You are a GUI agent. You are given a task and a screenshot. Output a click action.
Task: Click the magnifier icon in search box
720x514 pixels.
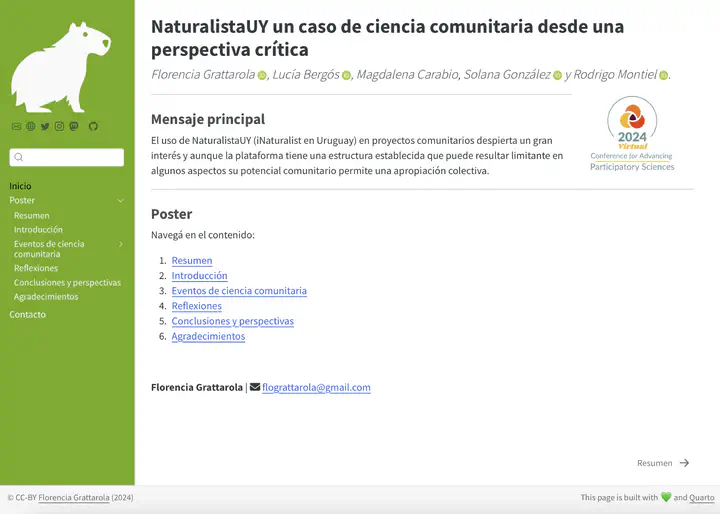coord(19,157)
